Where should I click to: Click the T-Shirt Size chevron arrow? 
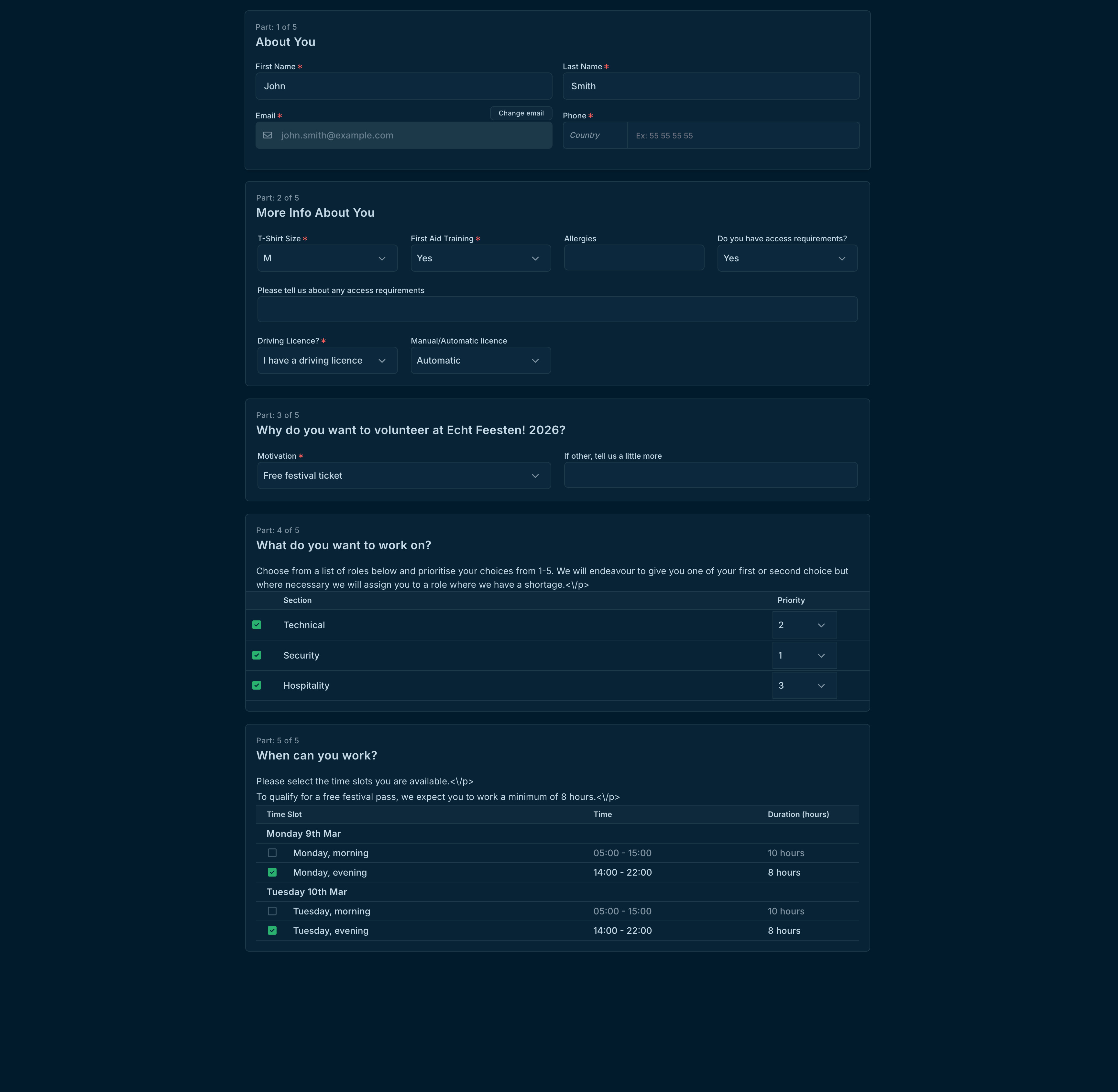pos(382,259)
